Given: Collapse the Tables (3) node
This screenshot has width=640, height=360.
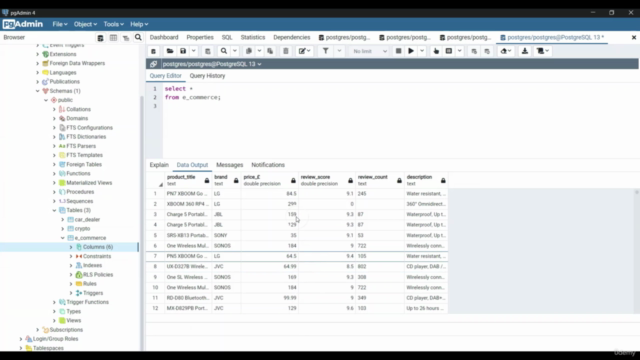Looking at the screenshot, I should click(54, 210).
